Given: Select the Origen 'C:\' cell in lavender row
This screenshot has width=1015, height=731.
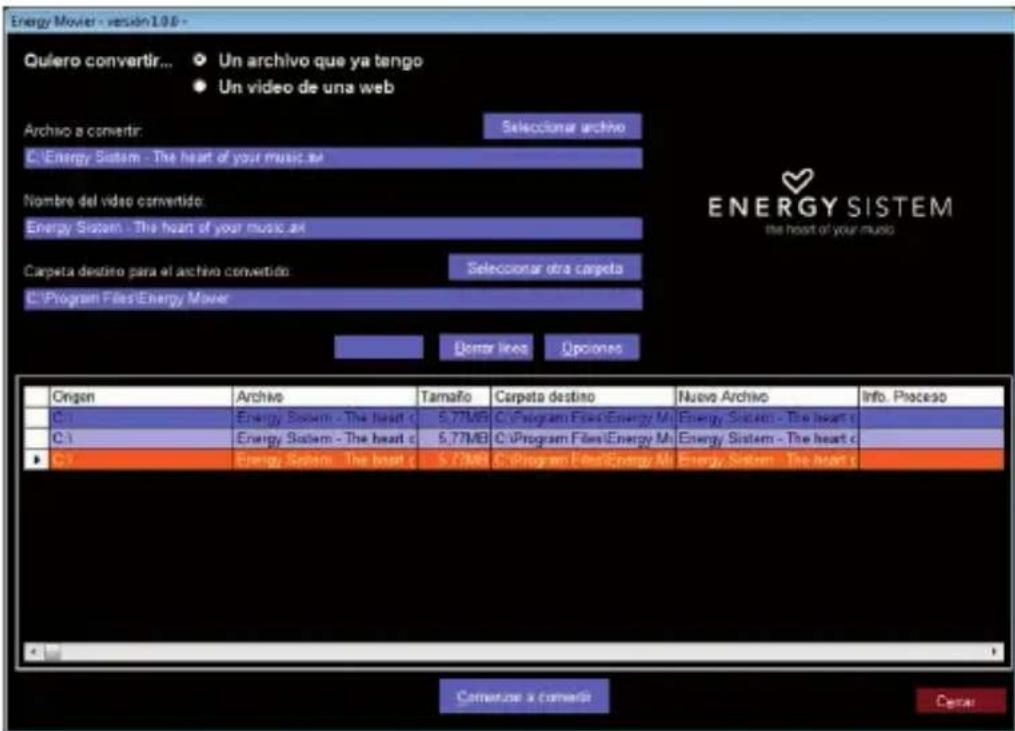Looking at the screenshot, I should [x=140, y=439].
